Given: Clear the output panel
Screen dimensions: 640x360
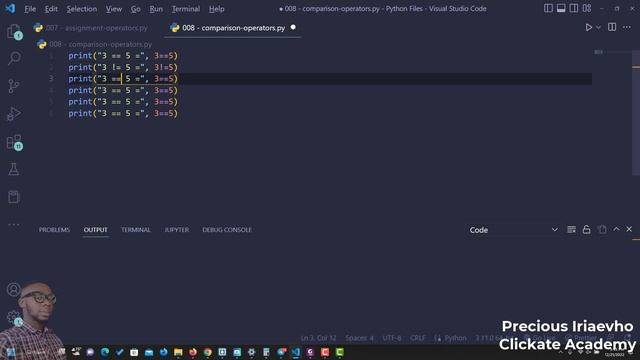Looking at the screenshot, I should [x=571, y=229].
